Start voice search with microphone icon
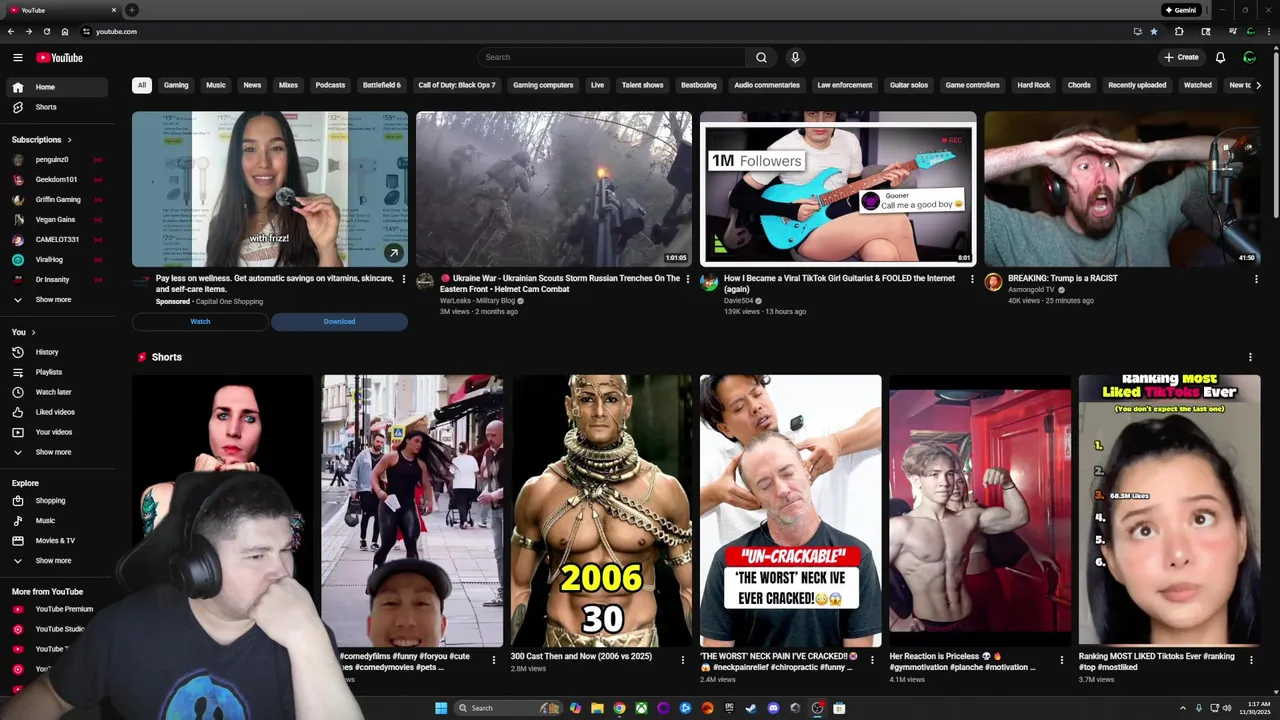The image size is (1280, 720). pos(795,57)
